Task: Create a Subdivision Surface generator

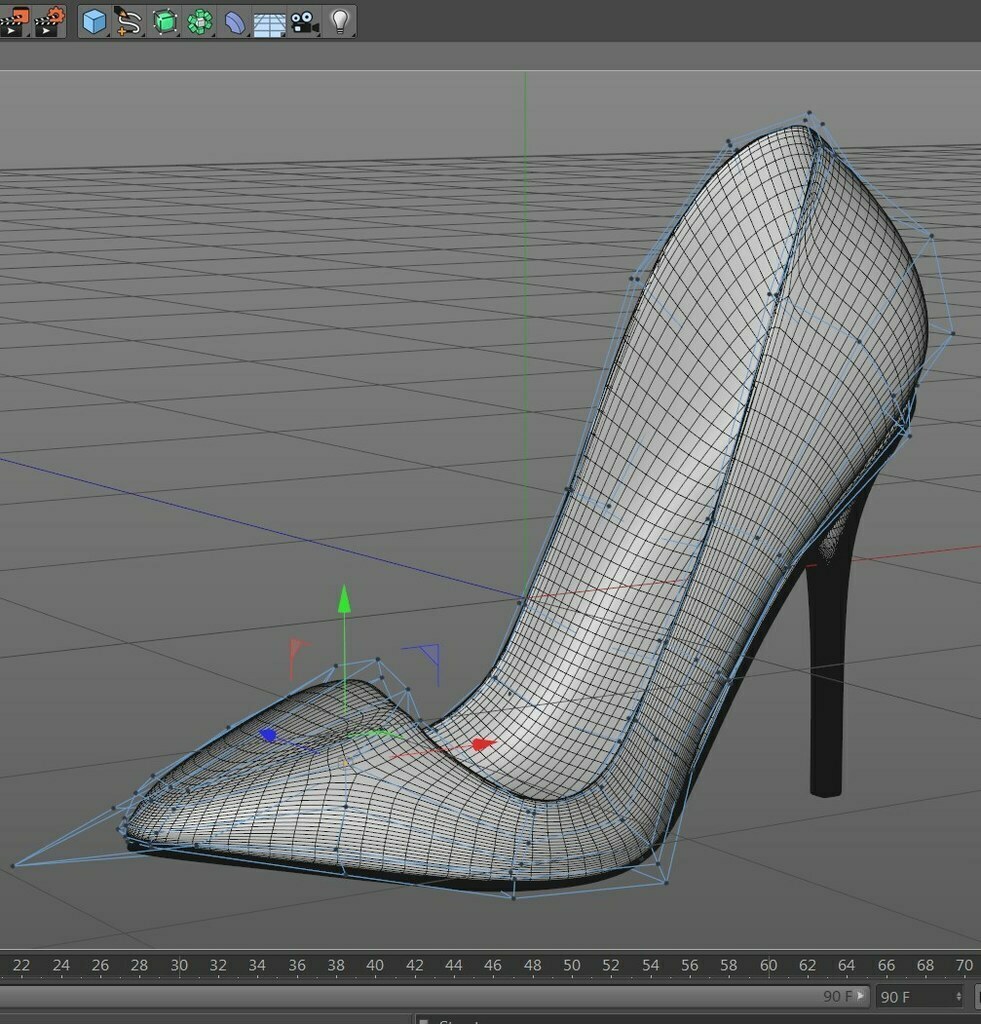Action: 163,22
